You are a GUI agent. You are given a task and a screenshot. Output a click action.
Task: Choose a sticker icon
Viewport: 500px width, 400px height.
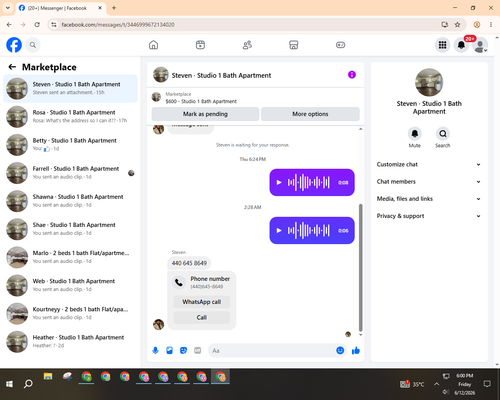pos(183,350)
